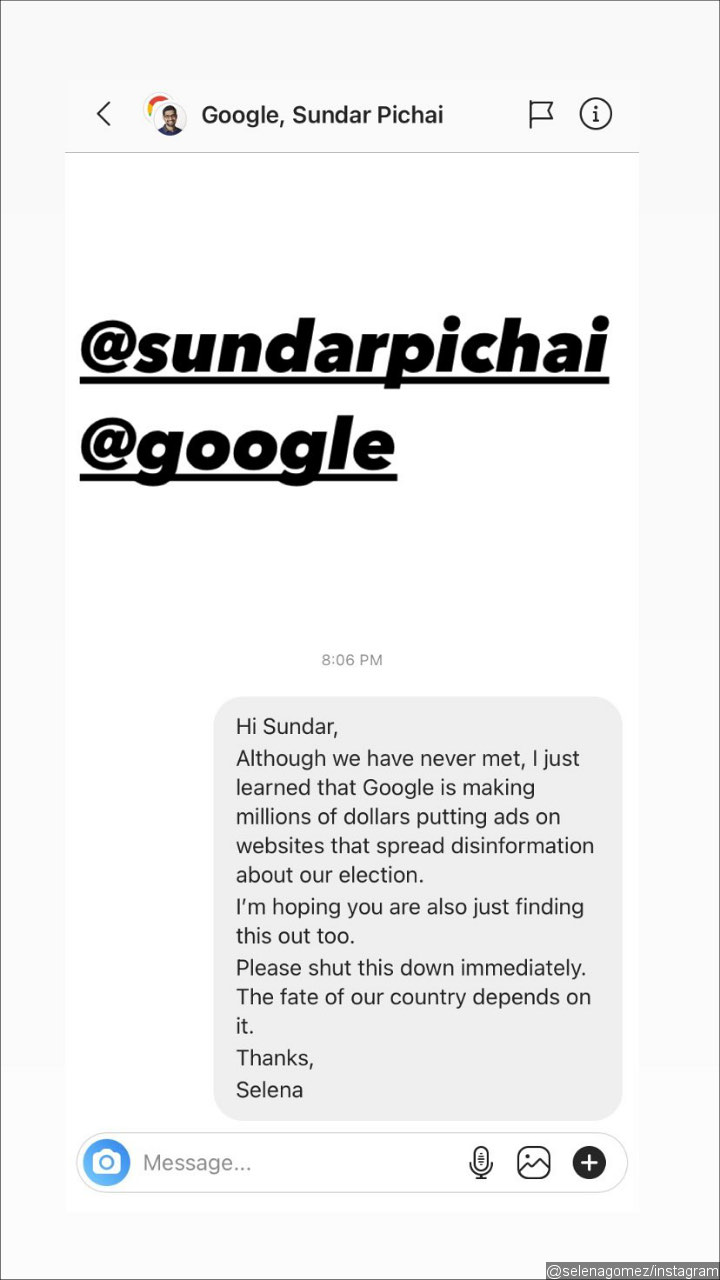Tap the 8:06 PM timestamp
Screen dimensions: 720x1280
[x=352, y=660]
